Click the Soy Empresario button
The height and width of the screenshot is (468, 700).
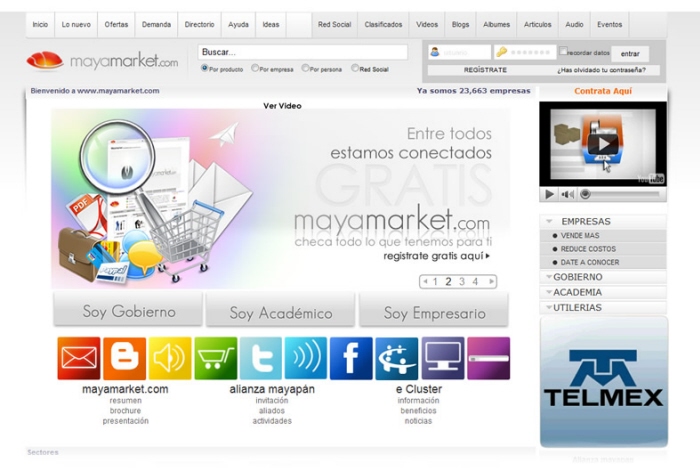(x=434, y=311)
